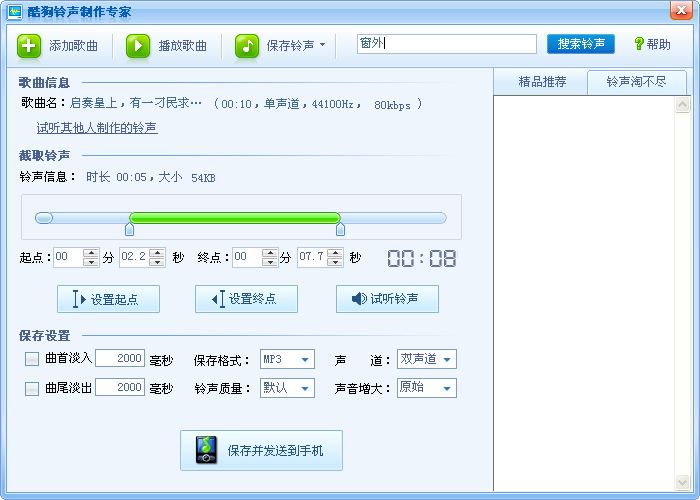Preview the ringtone with the 试听铃声 speaker button
Viewport: 700px width, 500px height.
coord(387,299)
